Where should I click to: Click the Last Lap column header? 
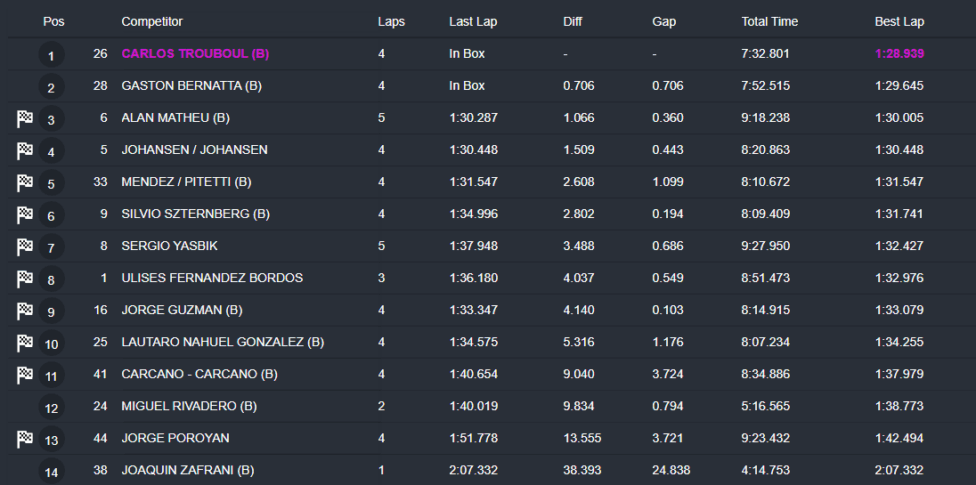(472, 21)
